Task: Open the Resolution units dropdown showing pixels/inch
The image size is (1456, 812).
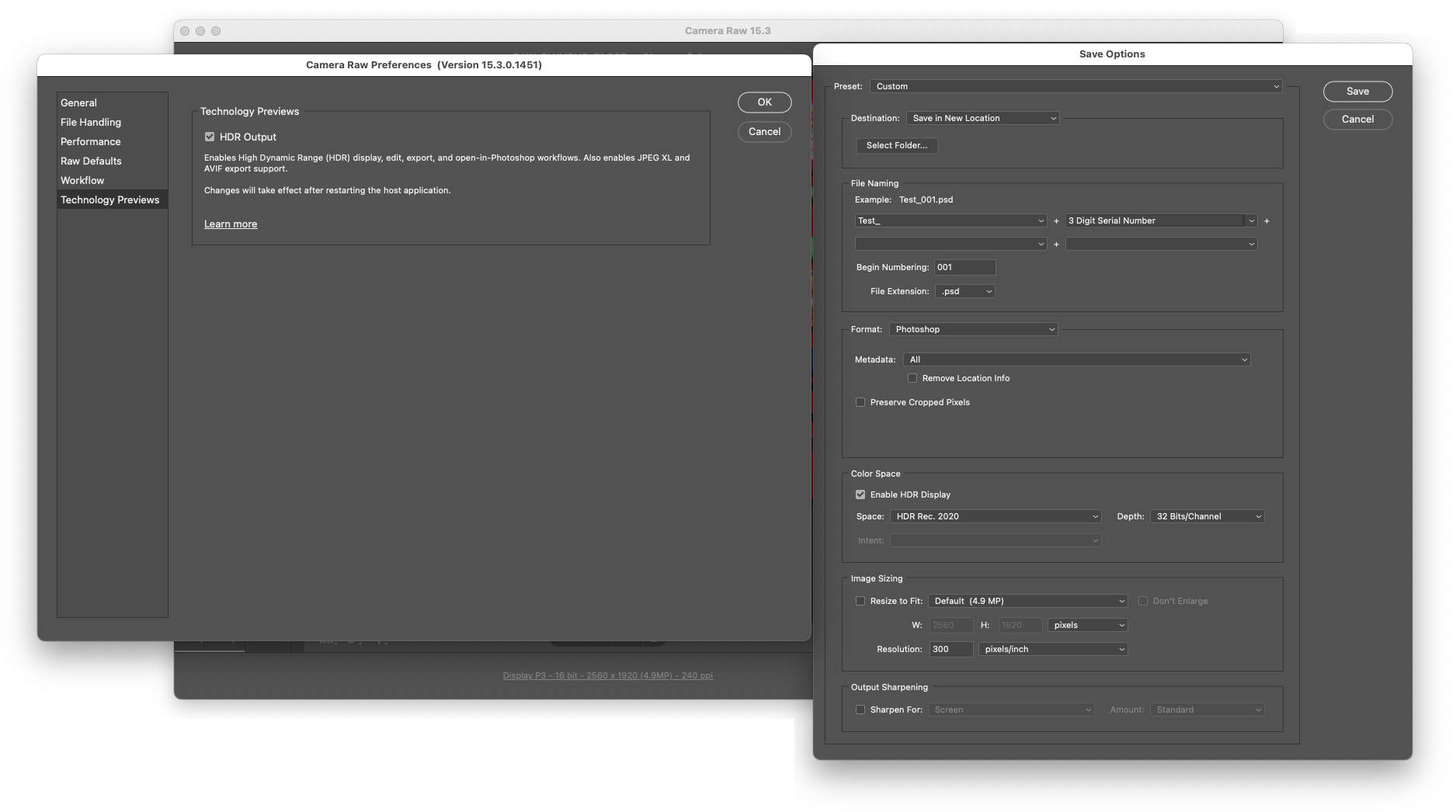Action: [x=1052, y=649]
